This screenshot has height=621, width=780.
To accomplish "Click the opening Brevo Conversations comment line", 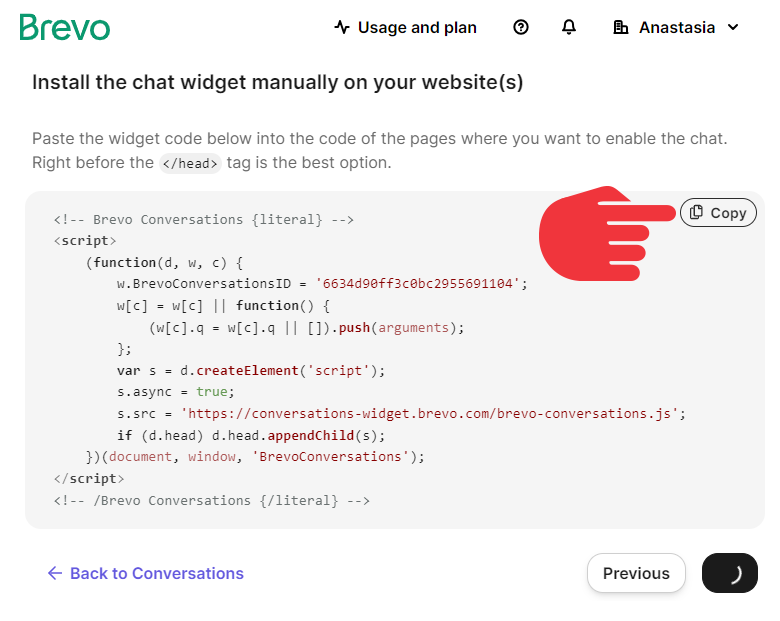I will click(204, 219).
